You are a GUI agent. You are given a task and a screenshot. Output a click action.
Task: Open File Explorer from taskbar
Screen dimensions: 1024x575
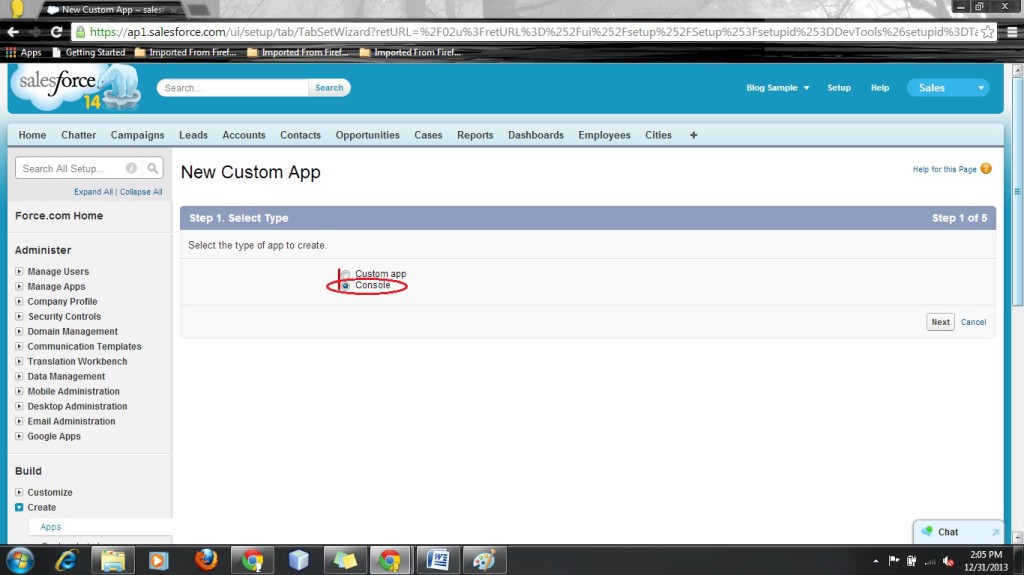(x=113, y=561)
